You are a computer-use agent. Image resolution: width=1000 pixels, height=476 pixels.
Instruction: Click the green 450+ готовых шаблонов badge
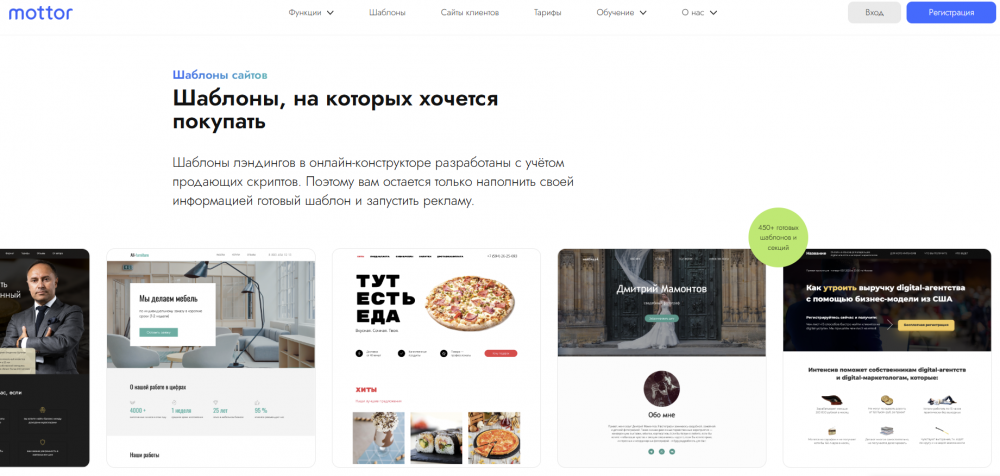pos(778,237)
